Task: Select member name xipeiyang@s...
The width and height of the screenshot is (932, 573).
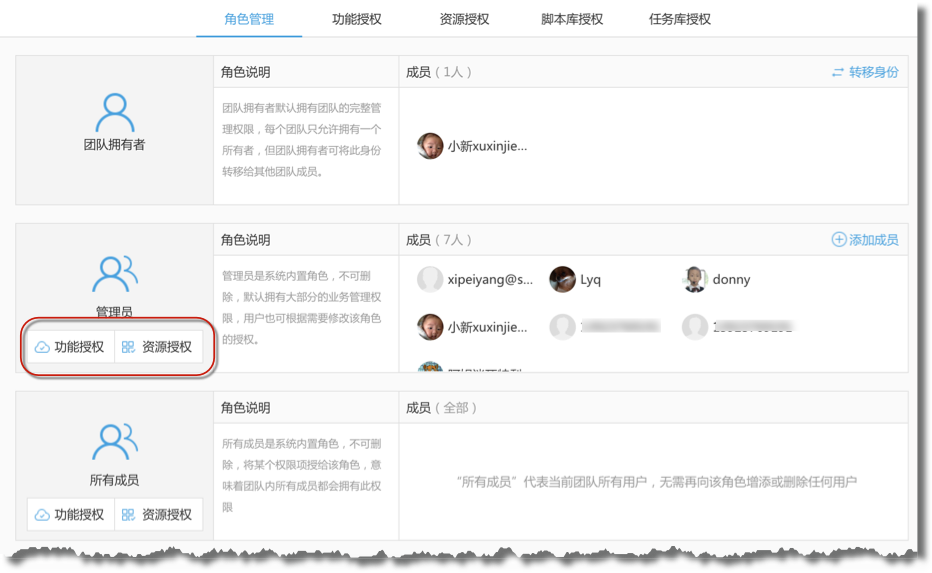Action: pos(490,279)
